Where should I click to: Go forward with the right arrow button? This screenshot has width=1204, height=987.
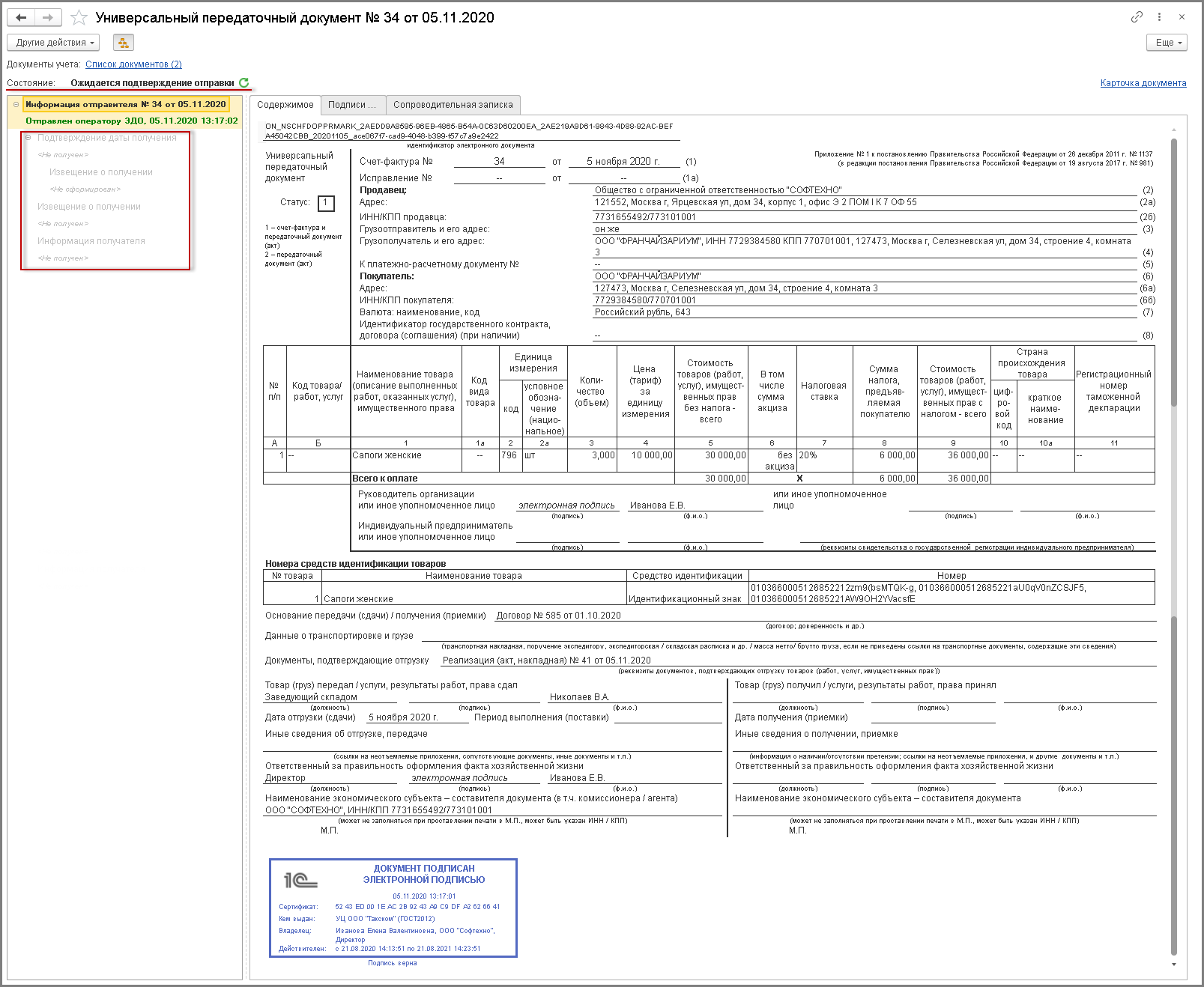coord(48,17)
